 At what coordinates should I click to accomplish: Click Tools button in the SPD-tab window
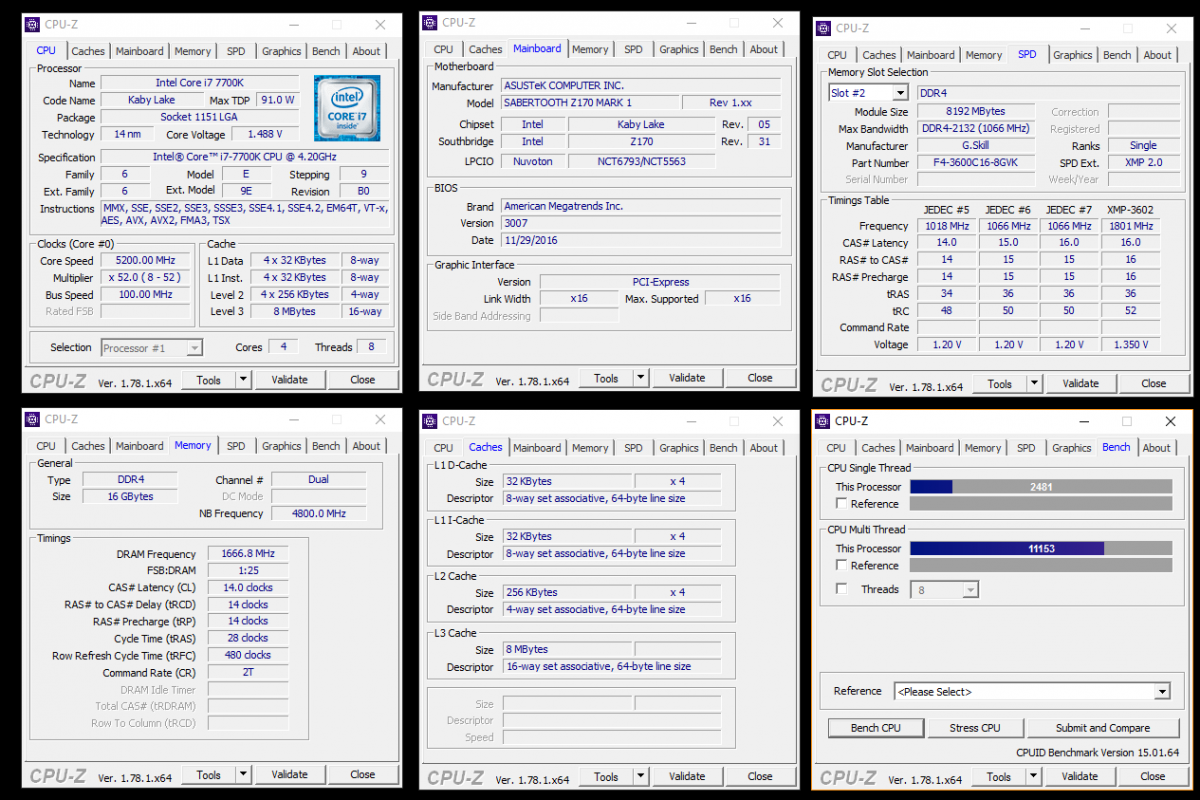[x=1000, y=383]
